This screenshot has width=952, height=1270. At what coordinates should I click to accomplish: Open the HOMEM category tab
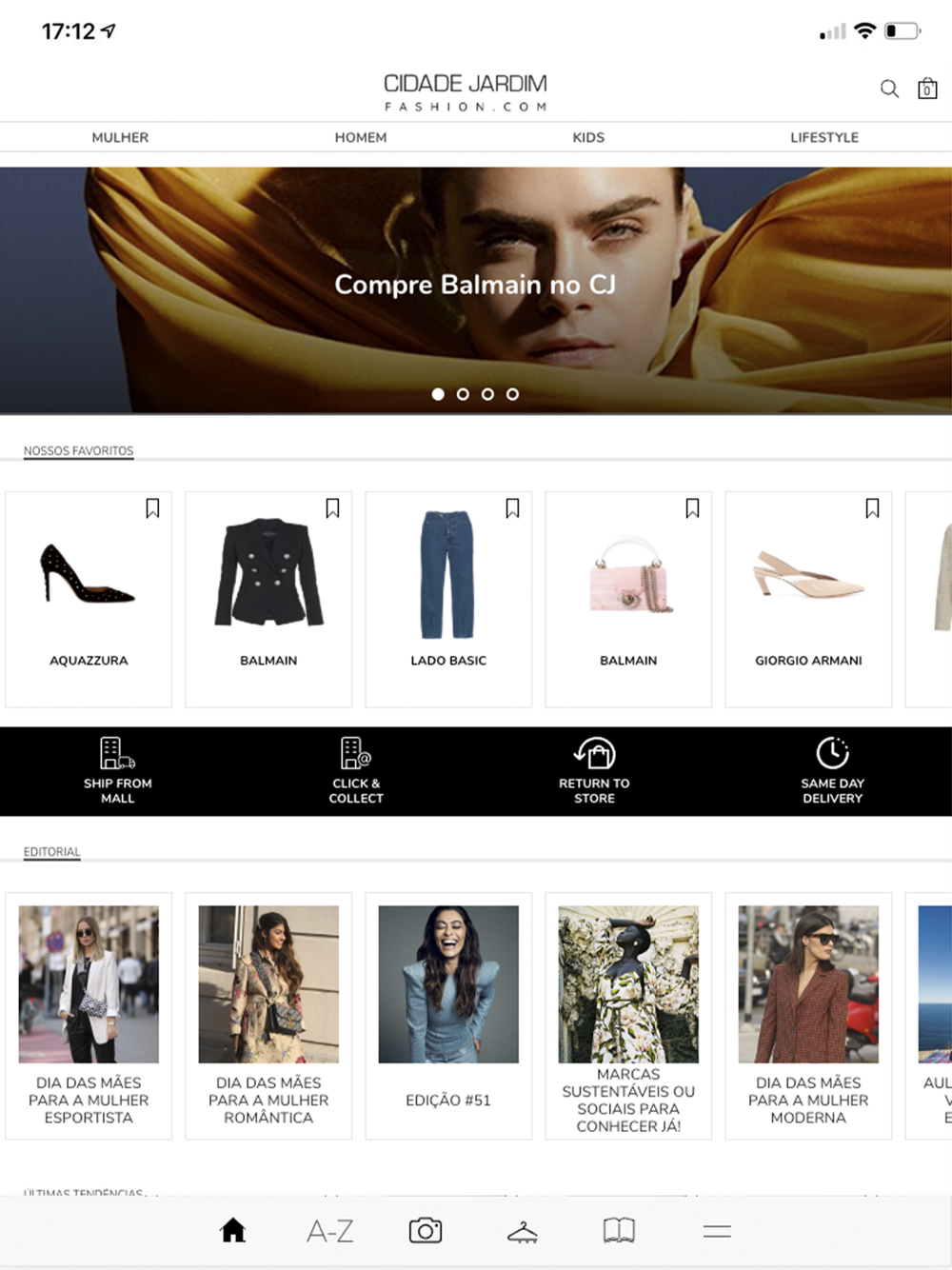tap(361, 137)
